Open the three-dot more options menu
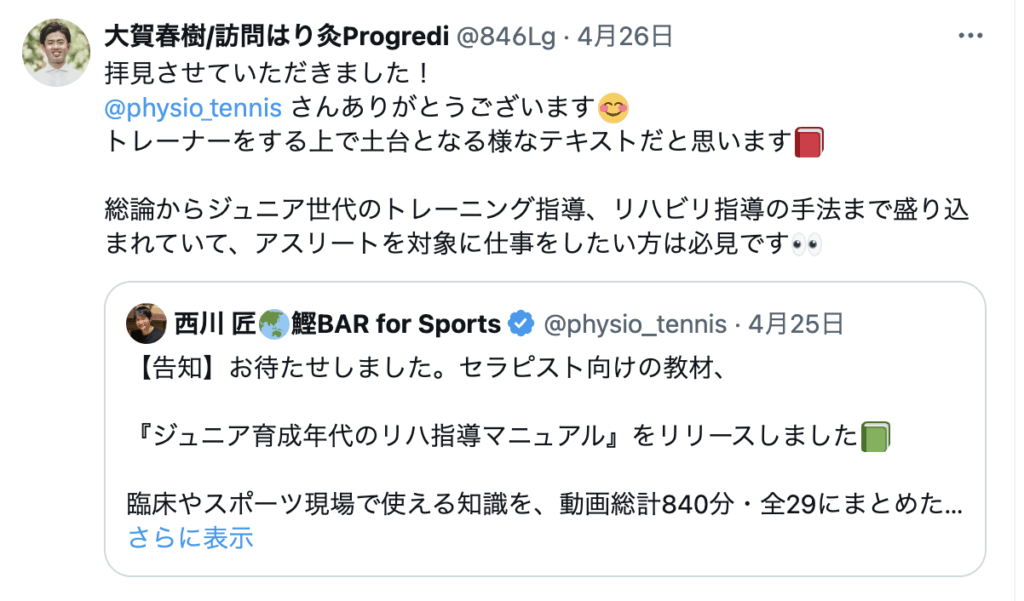The image size is (1024, 601). pos(970,36)
